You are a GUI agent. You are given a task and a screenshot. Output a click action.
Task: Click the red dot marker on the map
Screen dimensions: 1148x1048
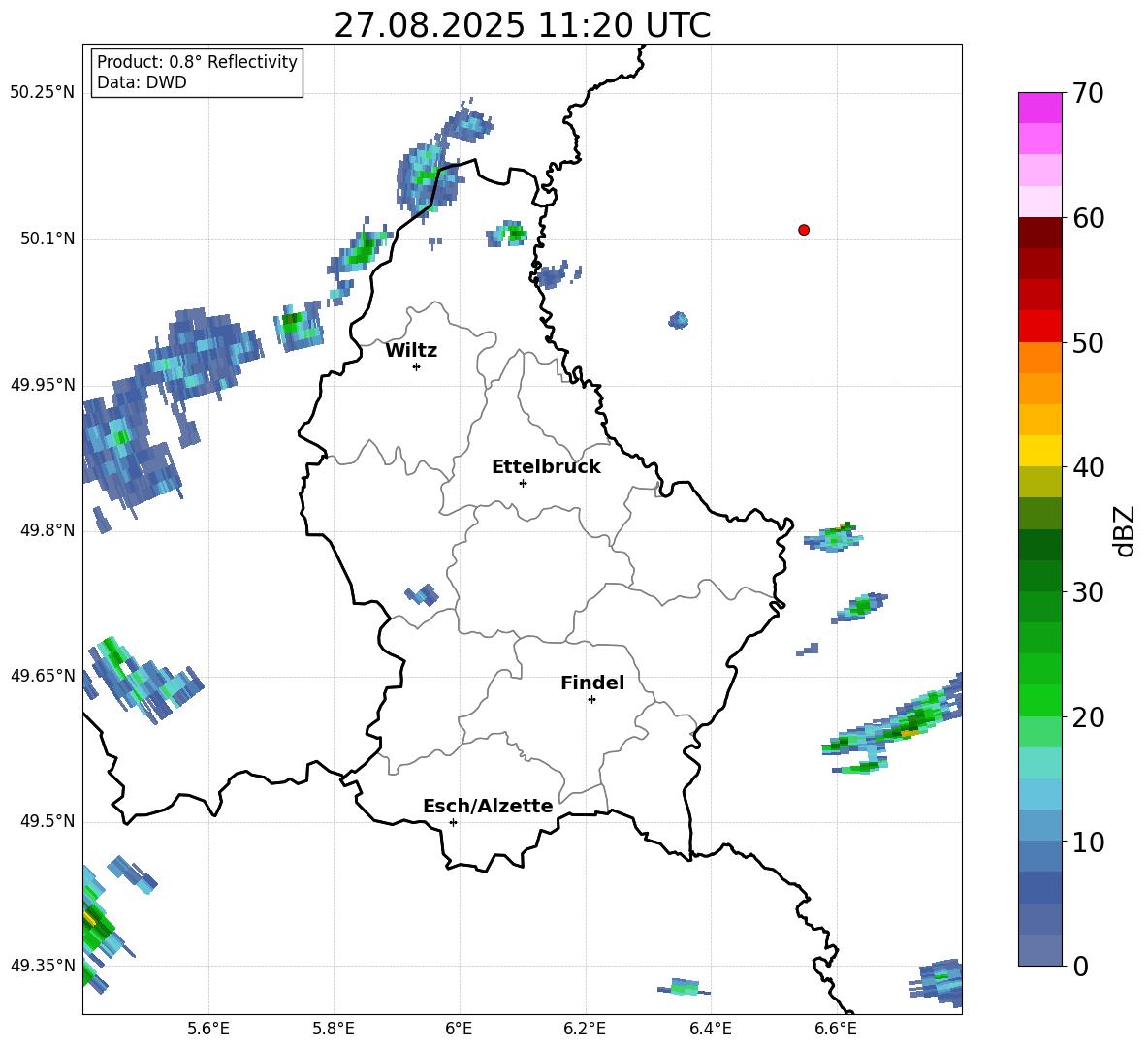804,230
